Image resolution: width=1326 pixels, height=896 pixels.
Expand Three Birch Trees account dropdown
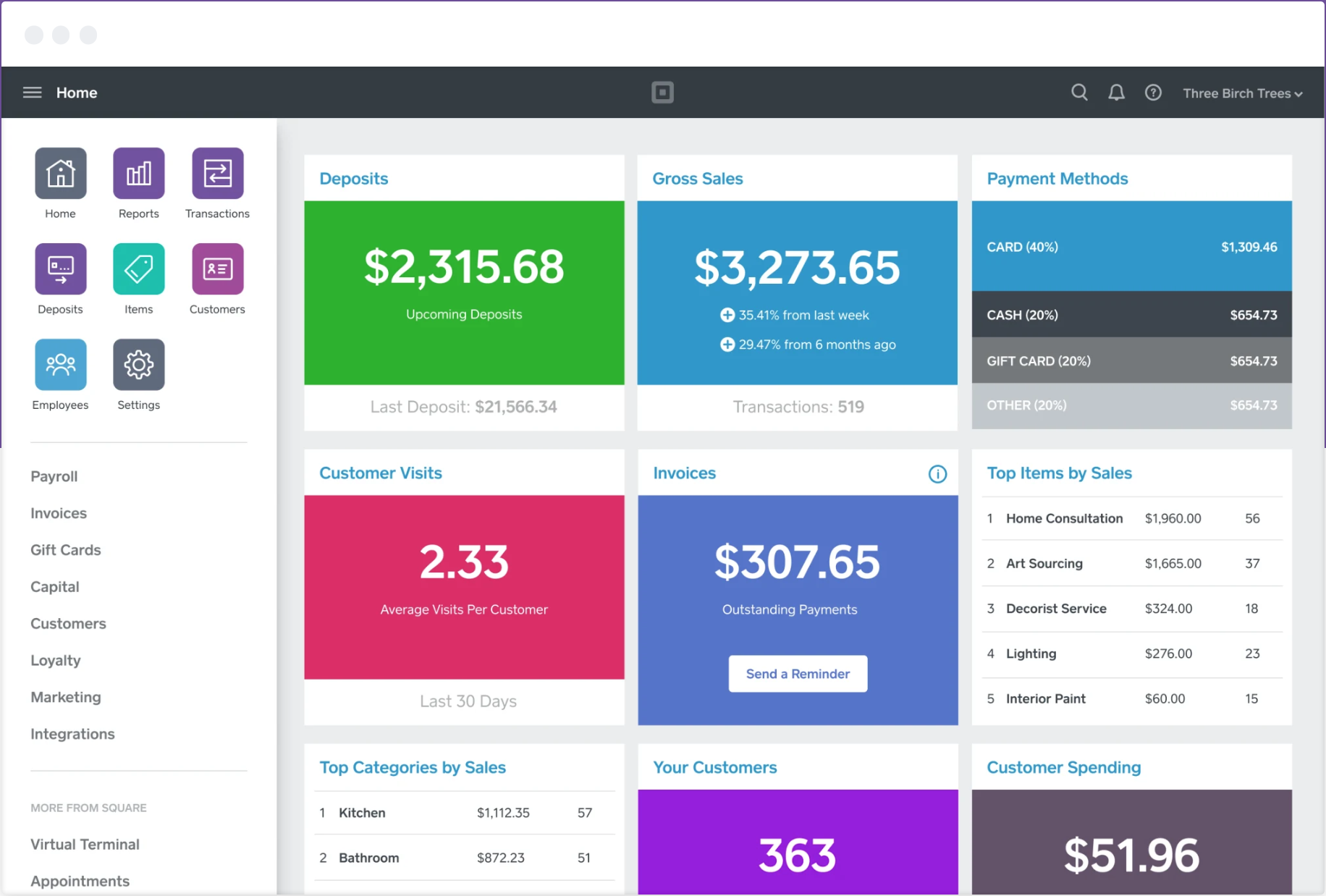click(x=1243, y=93)
